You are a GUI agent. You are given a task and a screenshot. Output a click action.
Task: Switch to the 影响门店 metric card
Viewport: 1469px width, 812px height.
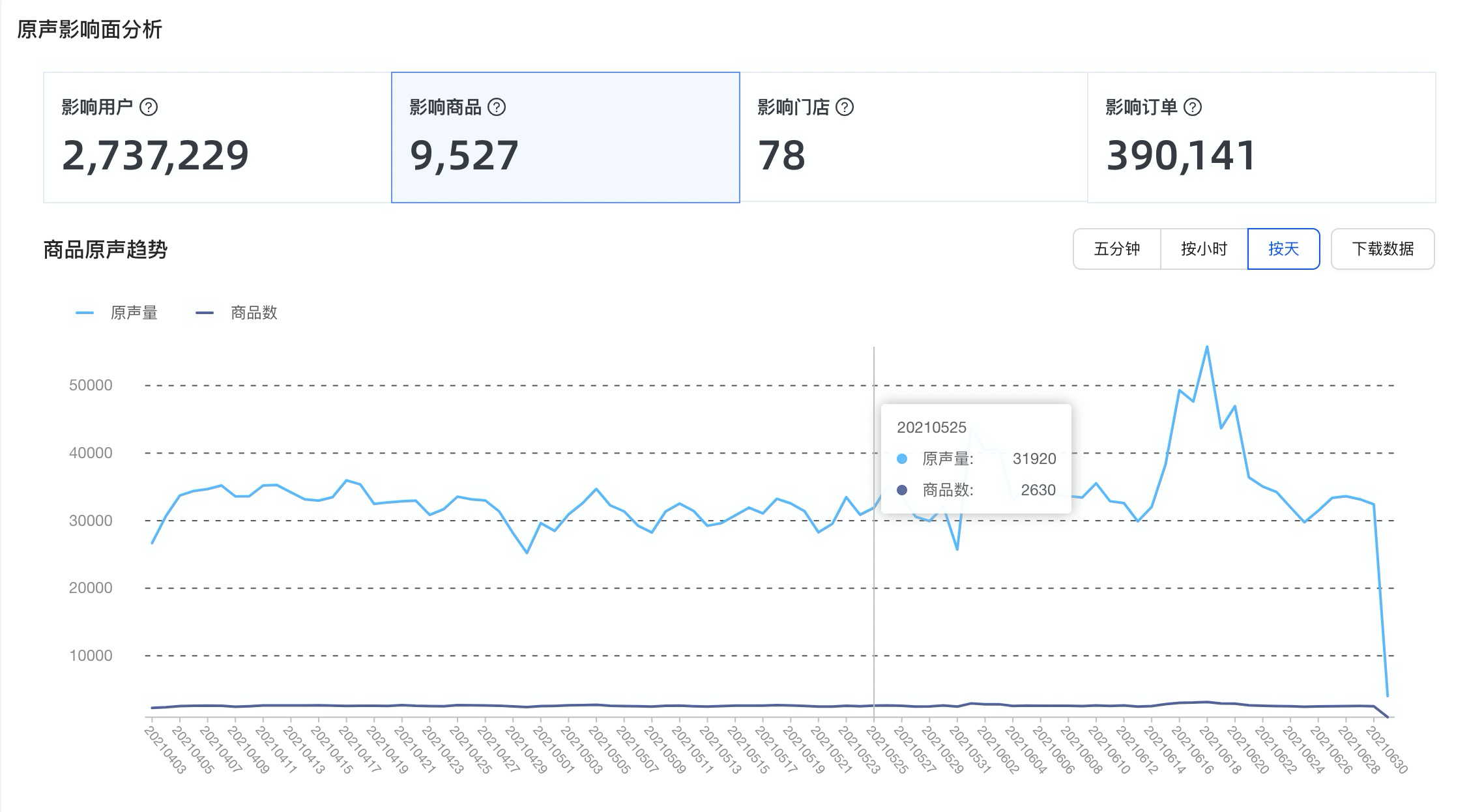pos(914,138)
